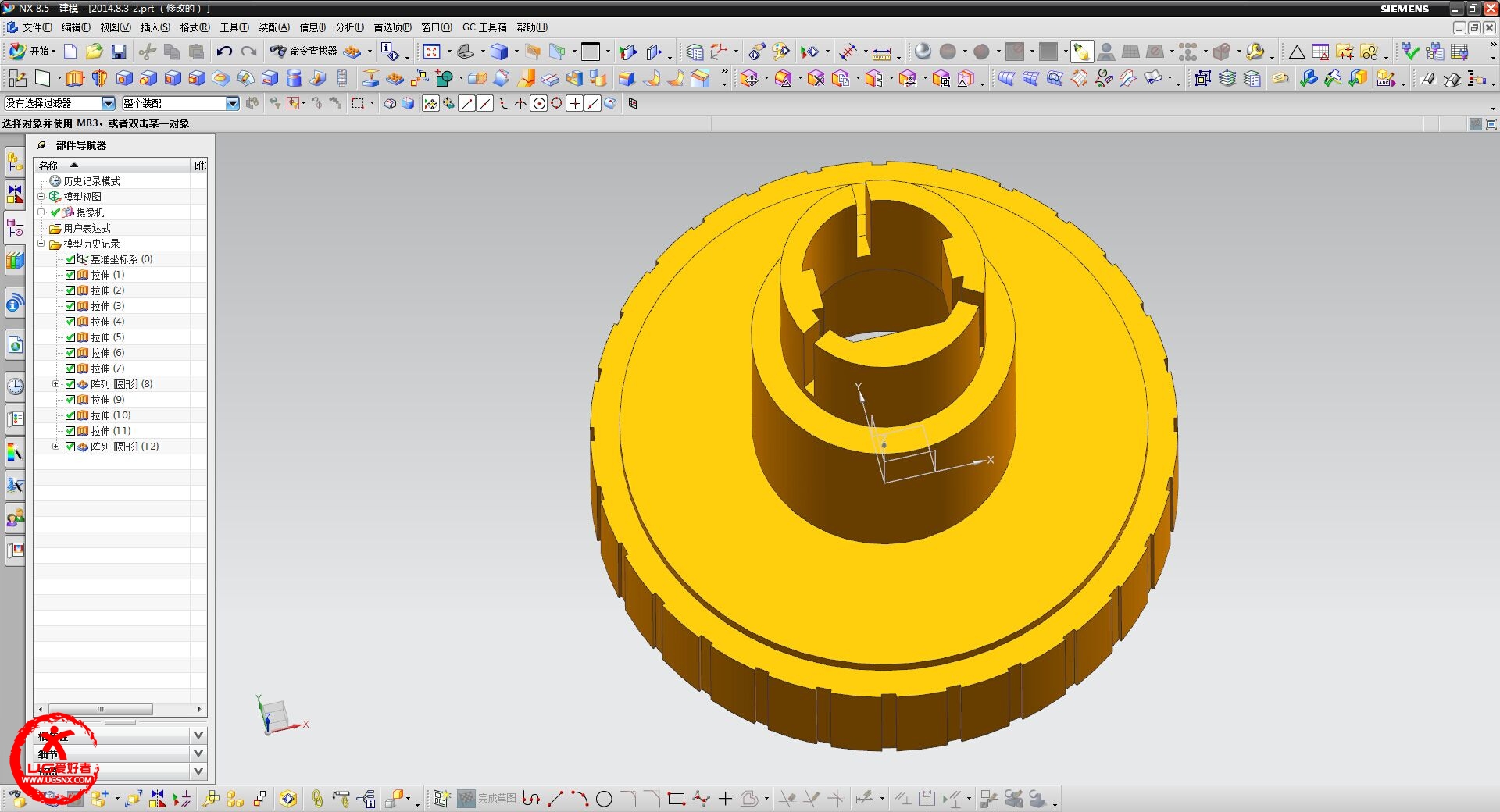Open the Reuse Library books sidebar icon
The image size is (1500, 812).
coord(16,261)
